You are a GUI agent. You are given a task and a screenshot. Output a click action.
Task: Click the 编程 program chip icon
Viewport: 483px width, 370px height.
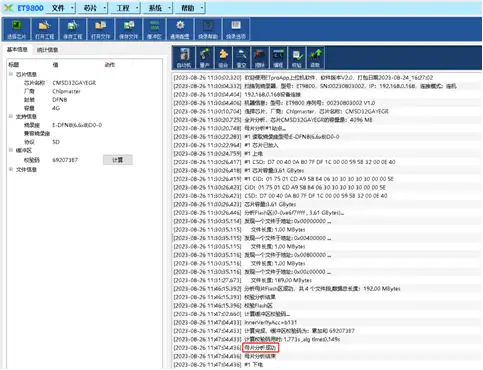pos(278,58)
